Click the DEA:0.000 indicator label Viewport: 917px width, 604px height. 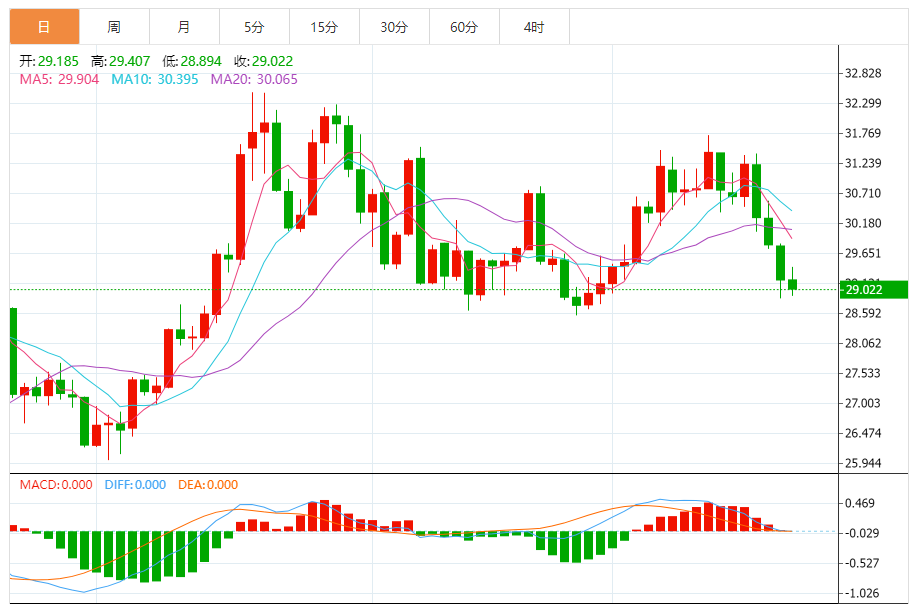coord(208,485)
